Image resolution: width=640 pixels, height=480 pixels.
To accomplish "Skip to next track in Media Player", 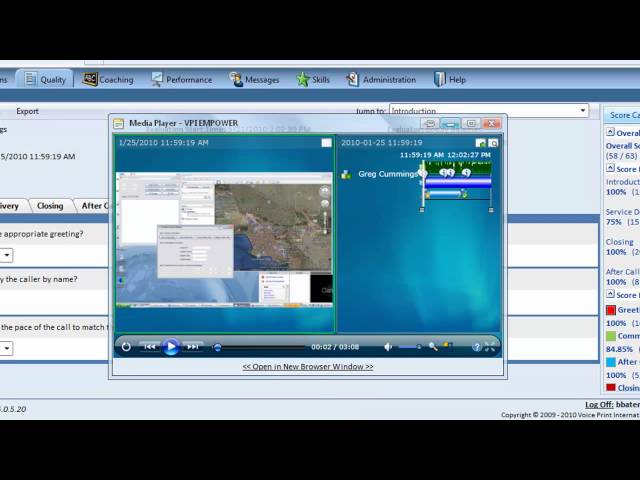I will coord(192,347).
